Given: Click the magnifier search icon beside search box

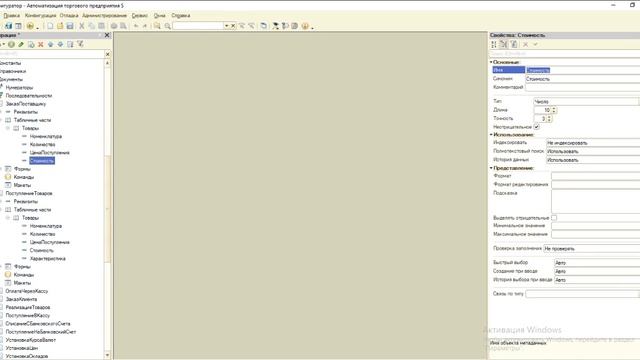Looking at the screenshot, I should [167, 26].
